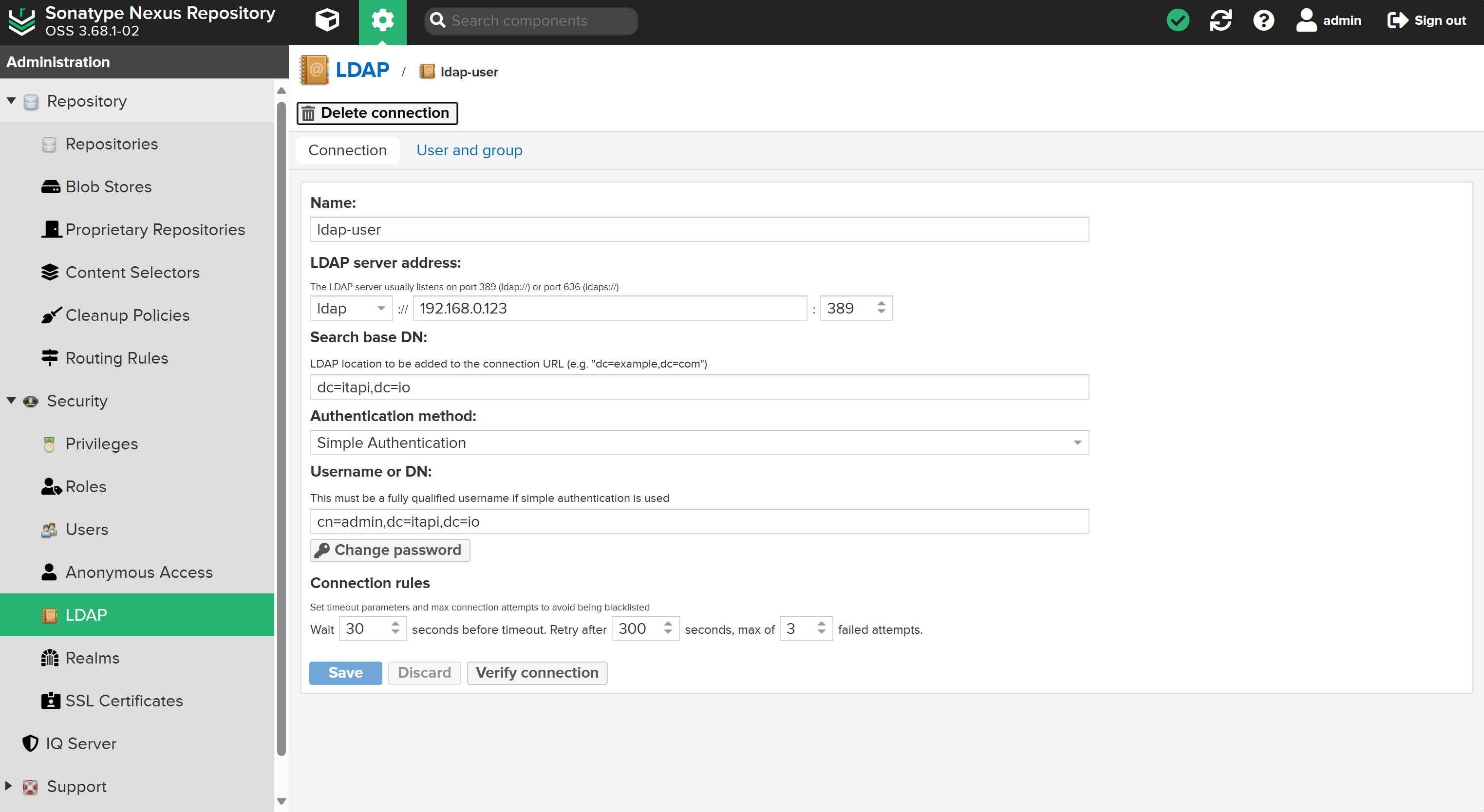Open the Browse cube icon

(327, 21)
